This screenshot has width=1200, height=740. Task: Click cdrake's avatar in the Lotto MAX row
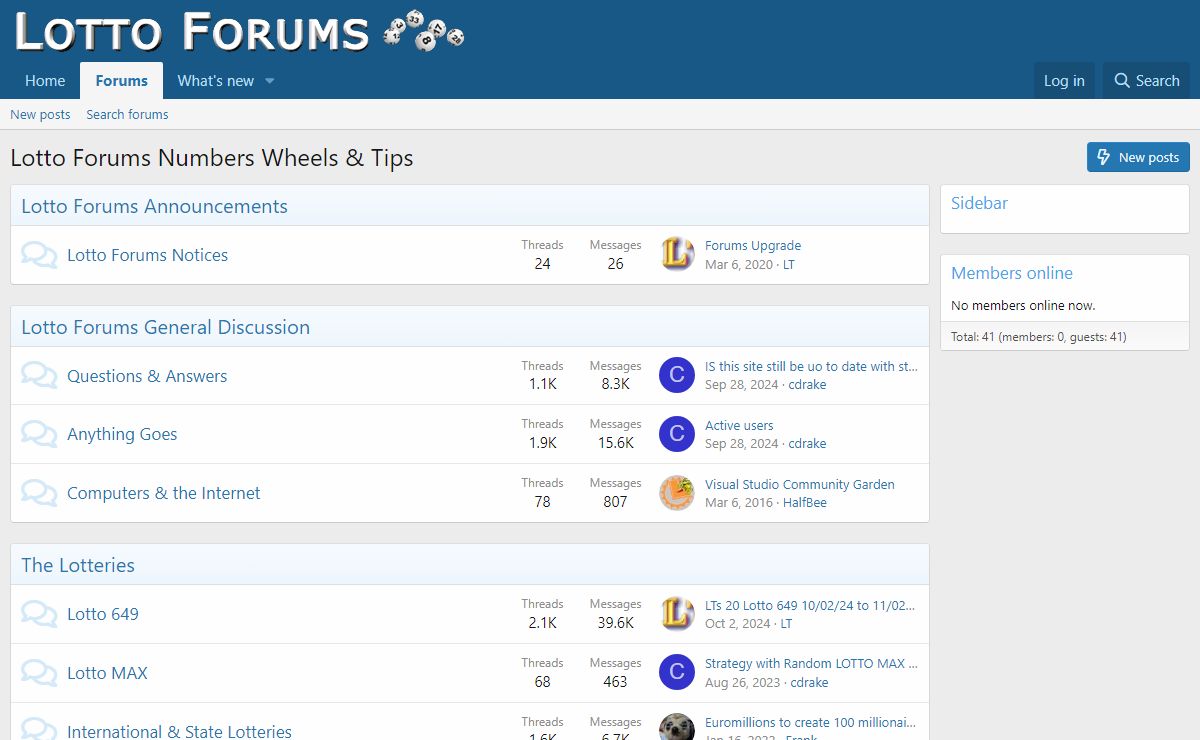point(677,672)
